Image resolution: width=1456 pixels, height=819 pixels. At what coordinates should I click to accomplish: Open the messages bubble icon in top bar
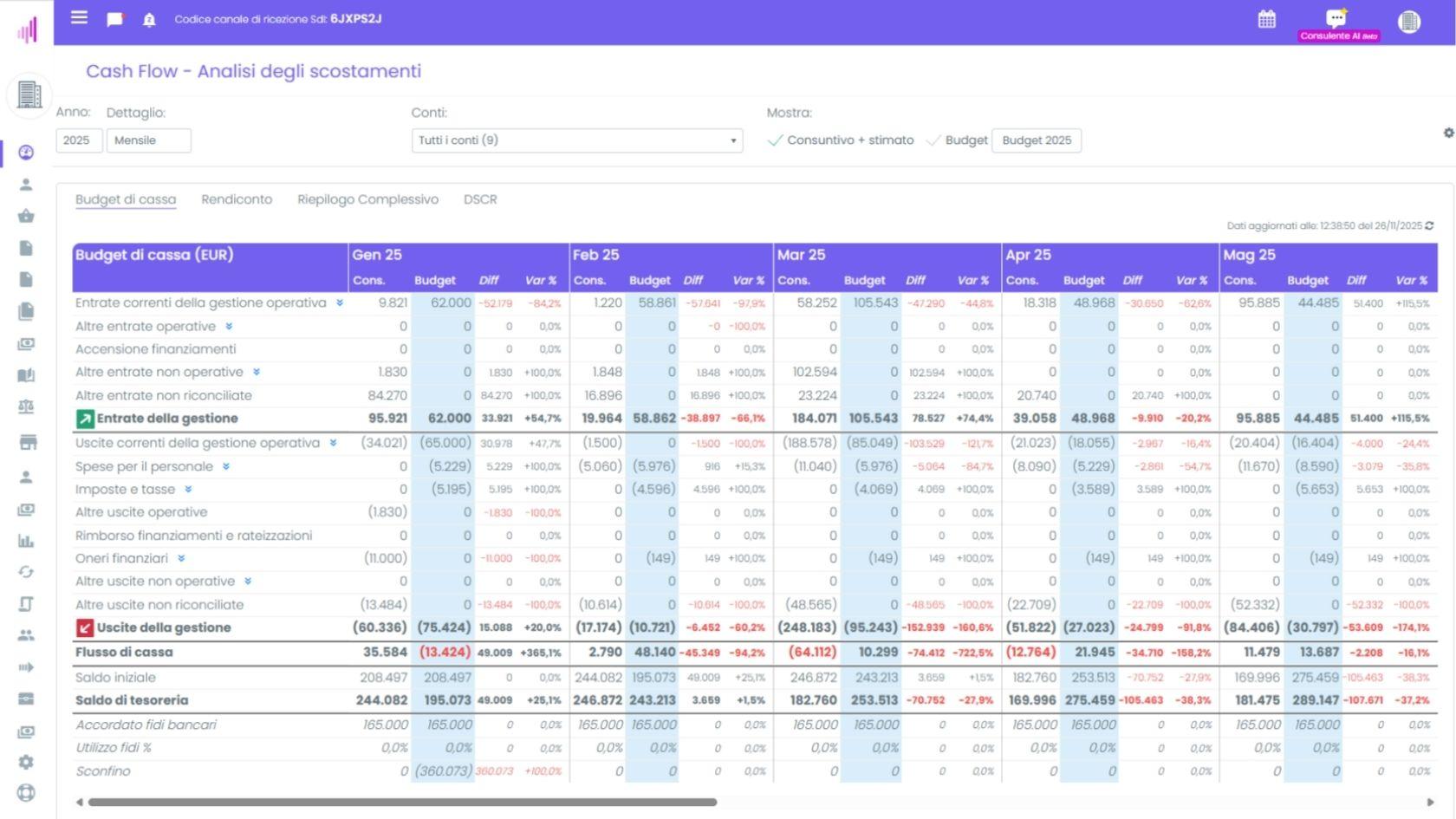114,18
